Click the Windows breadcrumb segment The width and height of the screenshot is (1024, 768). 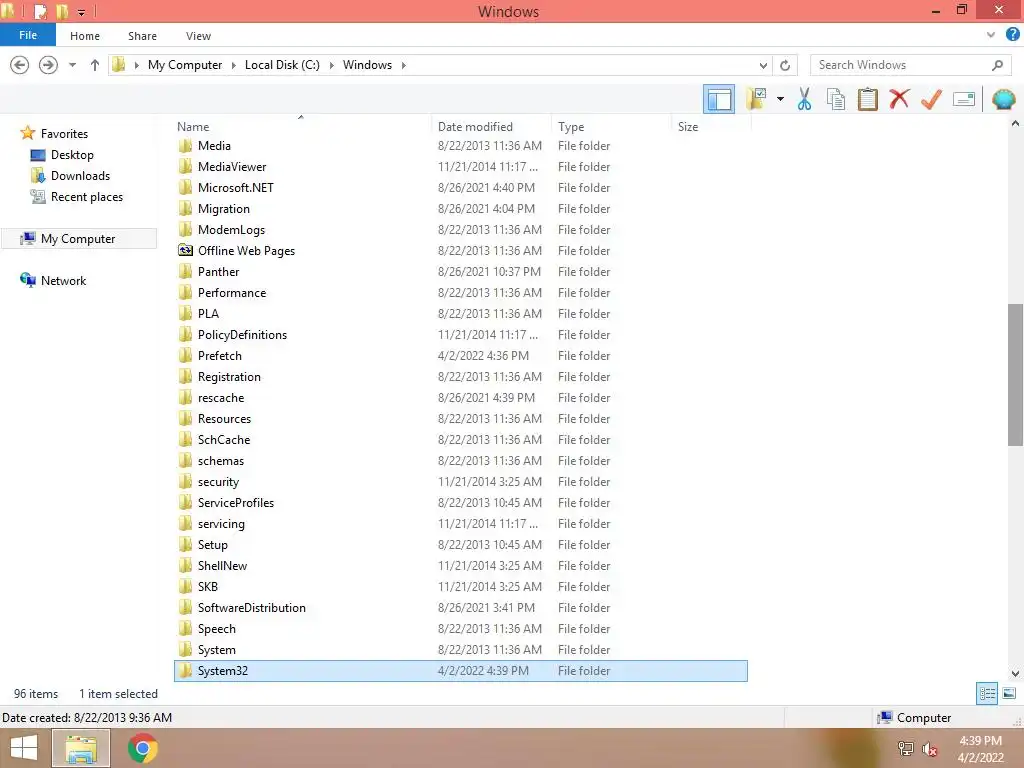pyautogui.click(x=367, y=65)
